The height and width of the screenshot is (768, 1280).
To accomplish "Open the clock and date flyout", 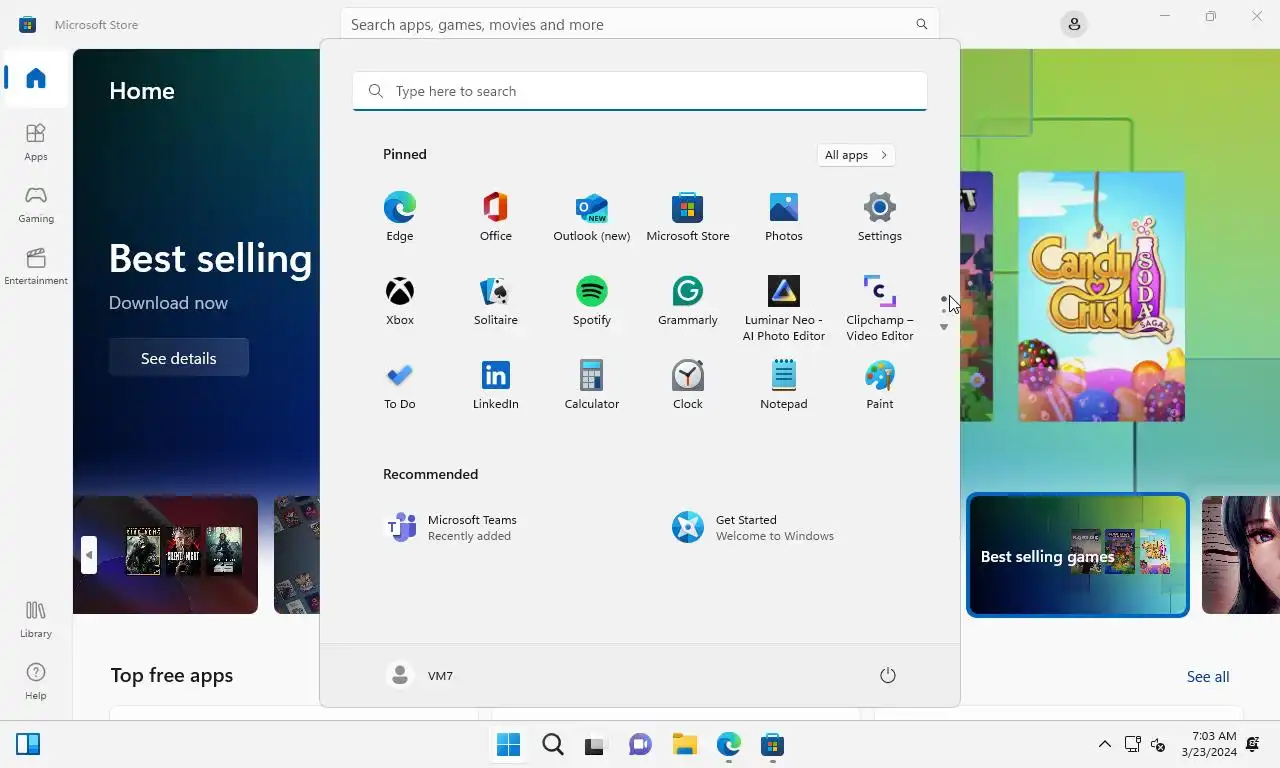I will (x=1208, y=744).
